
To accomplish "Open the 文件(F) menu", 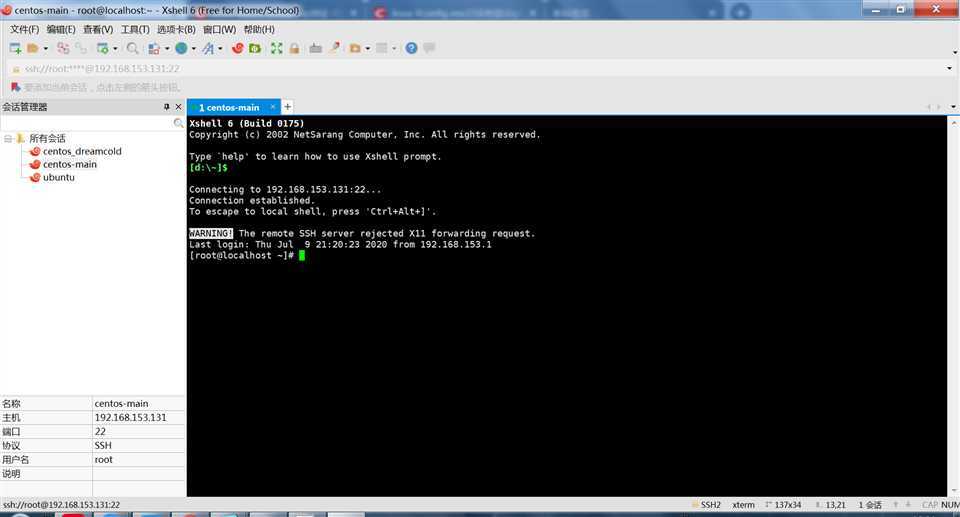I will coord(24,29).
